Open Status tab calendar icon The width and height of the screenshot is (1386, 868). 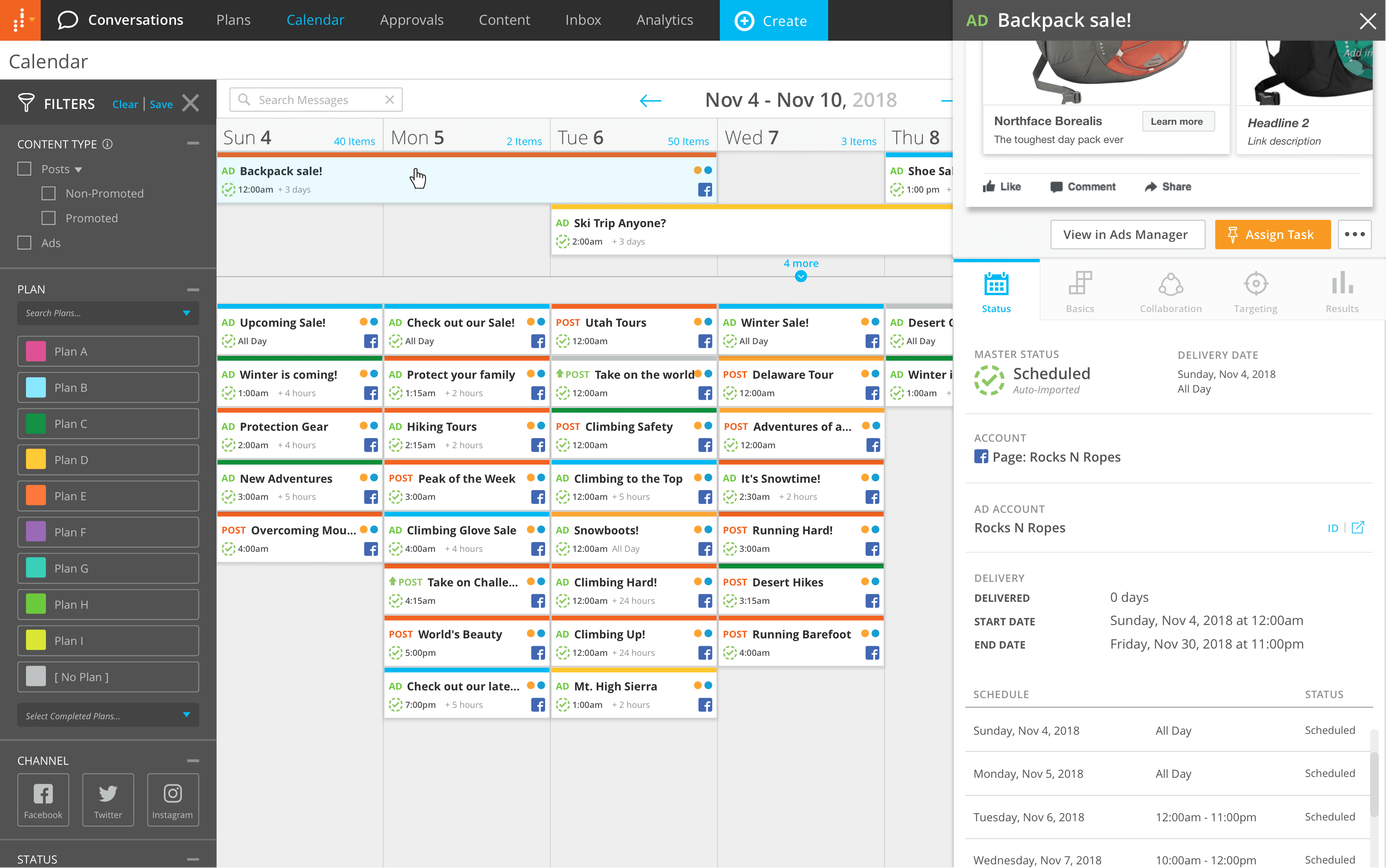(x=996, y=284)
